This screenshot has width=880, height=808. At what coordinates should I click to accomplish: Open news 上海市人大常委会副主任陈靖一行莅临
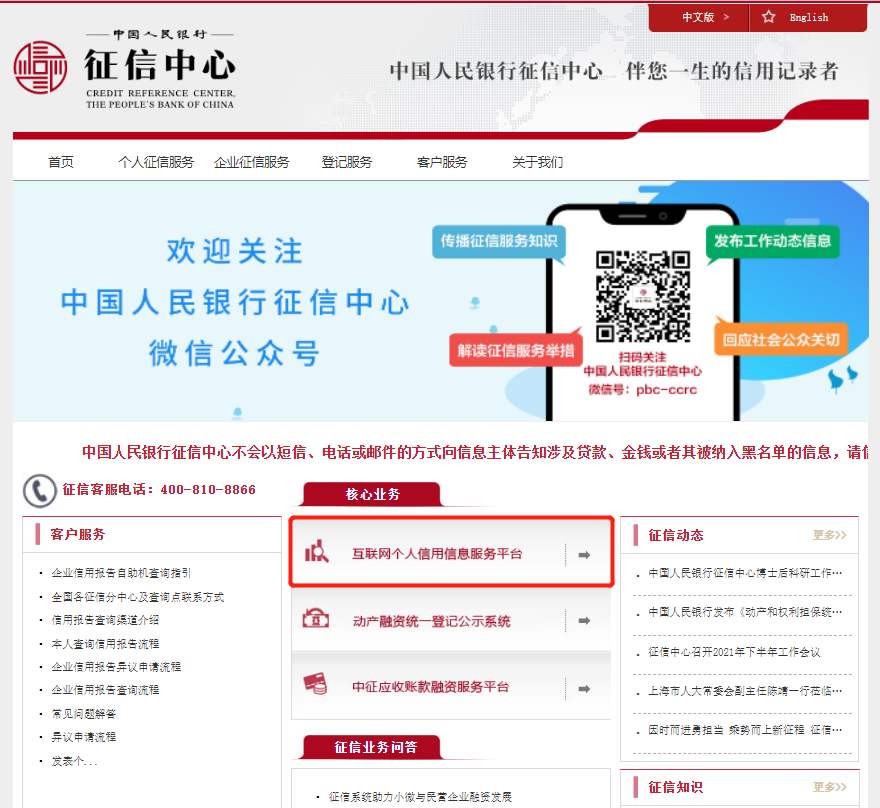click(x=745, y=691)
